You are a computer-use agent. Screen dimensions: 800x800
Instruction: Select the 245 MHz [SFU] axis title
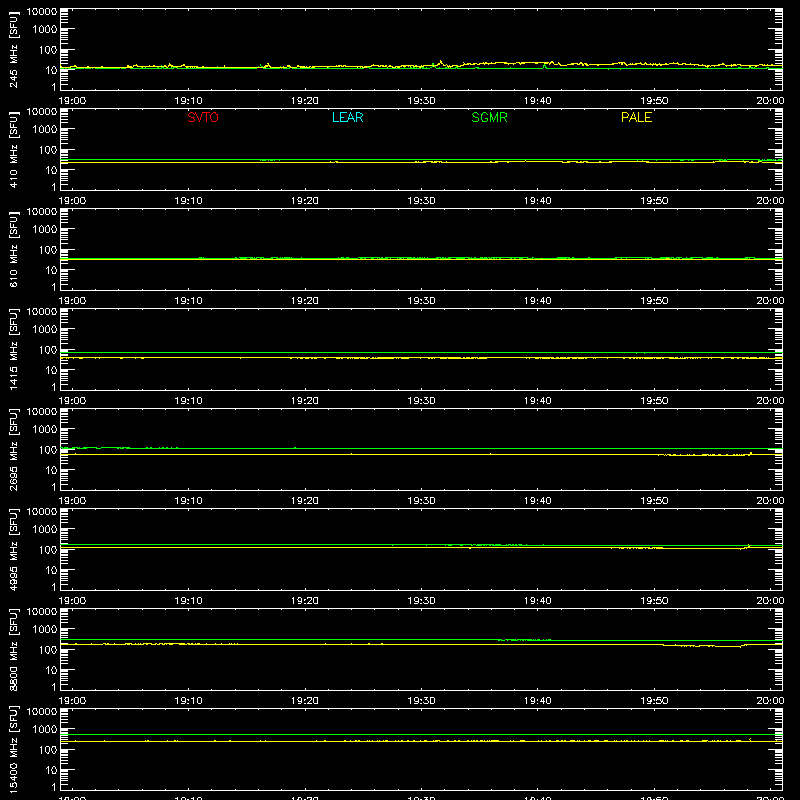click(14, 50)
